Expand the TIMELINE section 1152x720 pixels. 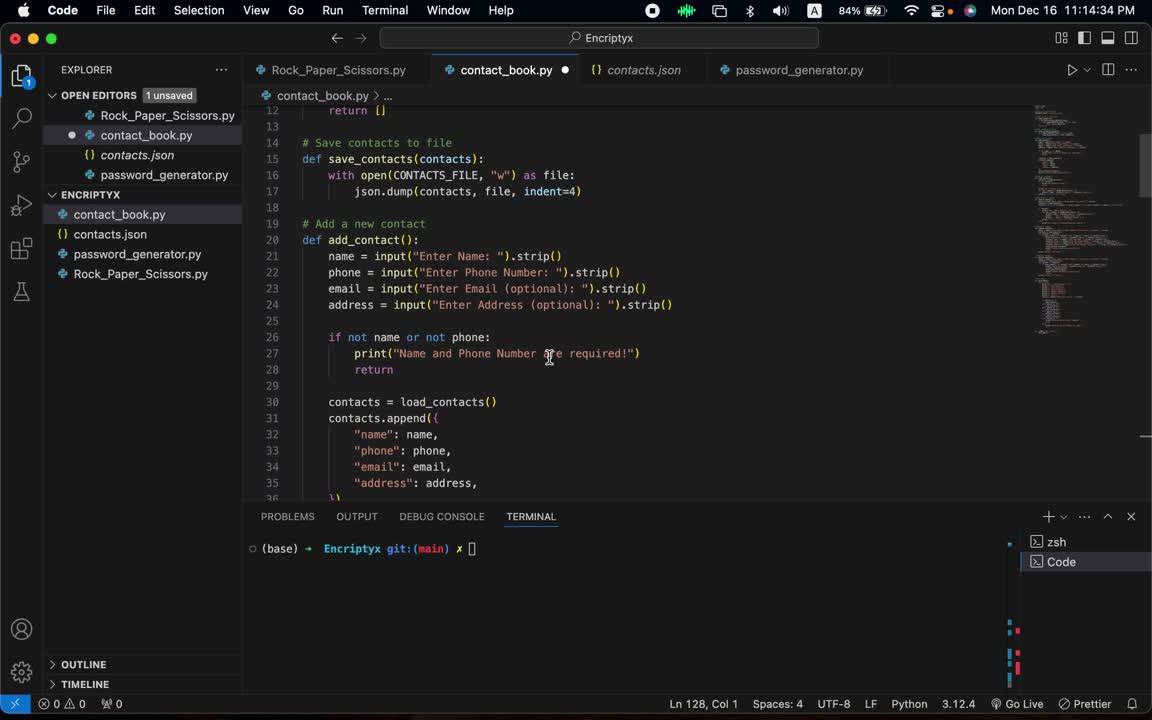pos(85,685)
